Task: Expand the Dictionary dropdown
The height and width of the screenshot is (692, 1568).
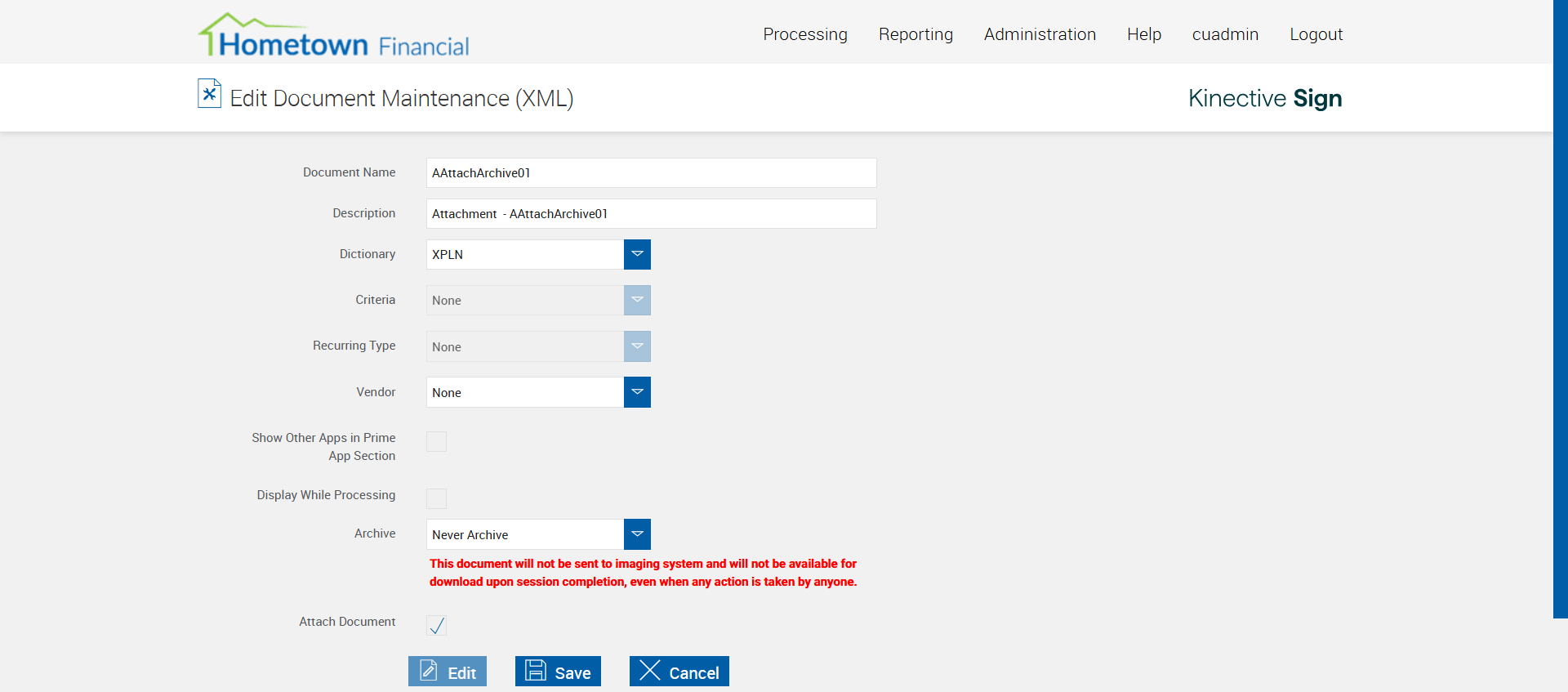Action: (x=637, y=255)
